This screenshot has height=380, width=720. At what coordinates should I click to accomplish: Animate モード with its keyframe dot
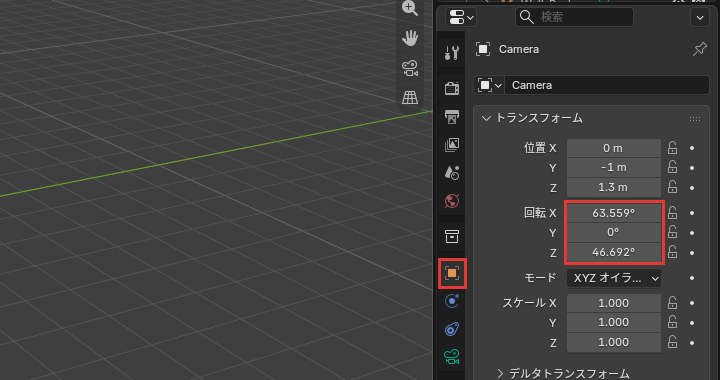click(x=692, y=278)
